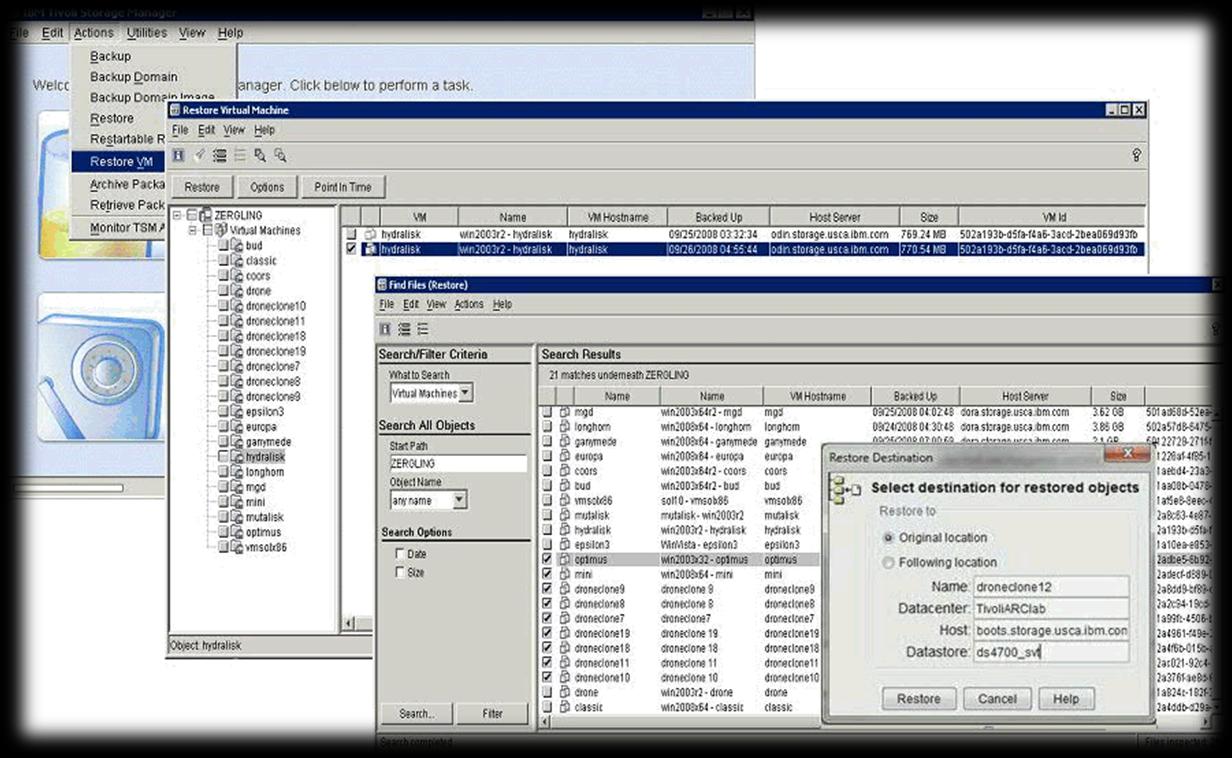
Task: Click the Datastore field in Restore Destination
Action: click(x=1051, y=653)
